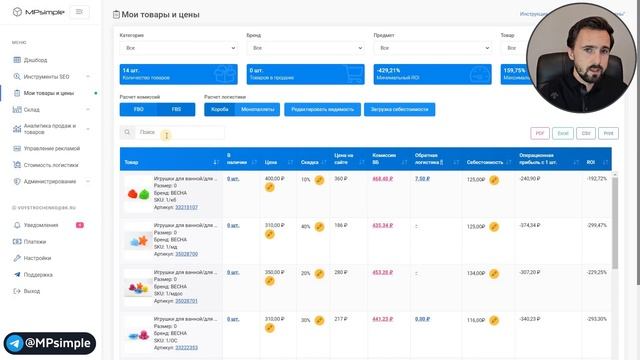Expand the Склад submenu
This screenshot has height=360, width=640.
(88, 109)
